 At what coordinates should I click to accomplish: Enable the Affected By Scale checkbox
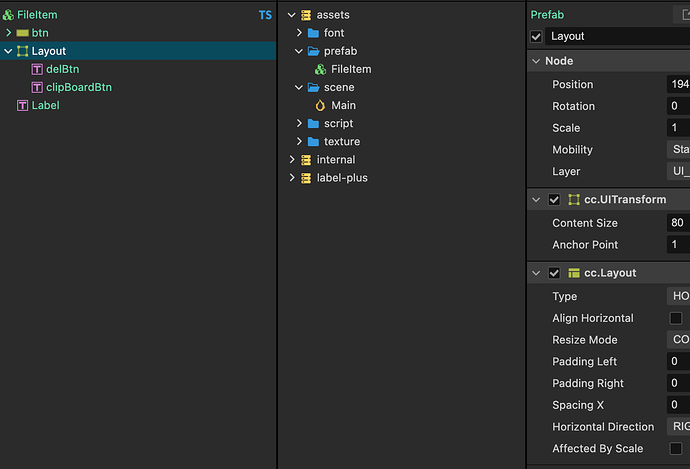[x=676, y=449]
